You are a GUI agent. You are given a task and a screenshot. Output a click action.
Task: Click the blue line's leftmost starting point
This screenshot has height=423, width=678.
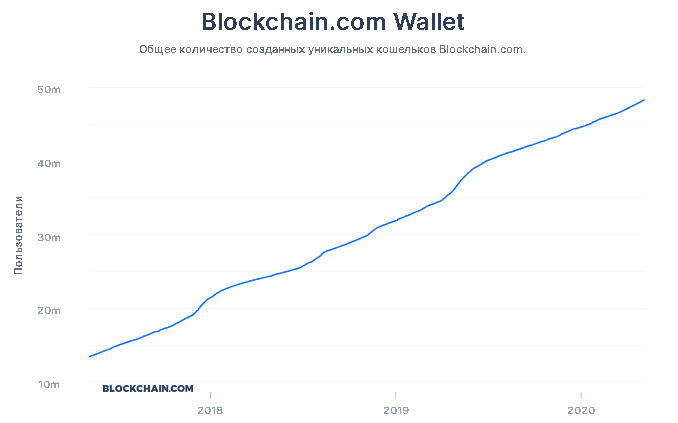89,356
